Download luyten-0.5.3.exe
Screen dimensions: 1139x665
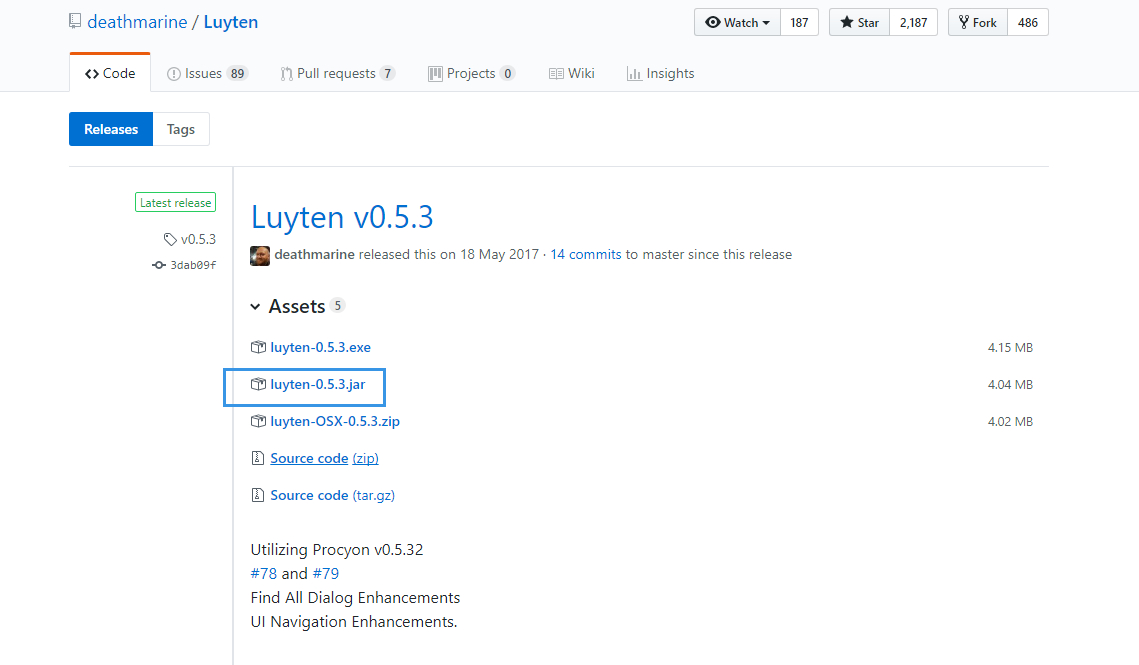[x=320, y=347]
